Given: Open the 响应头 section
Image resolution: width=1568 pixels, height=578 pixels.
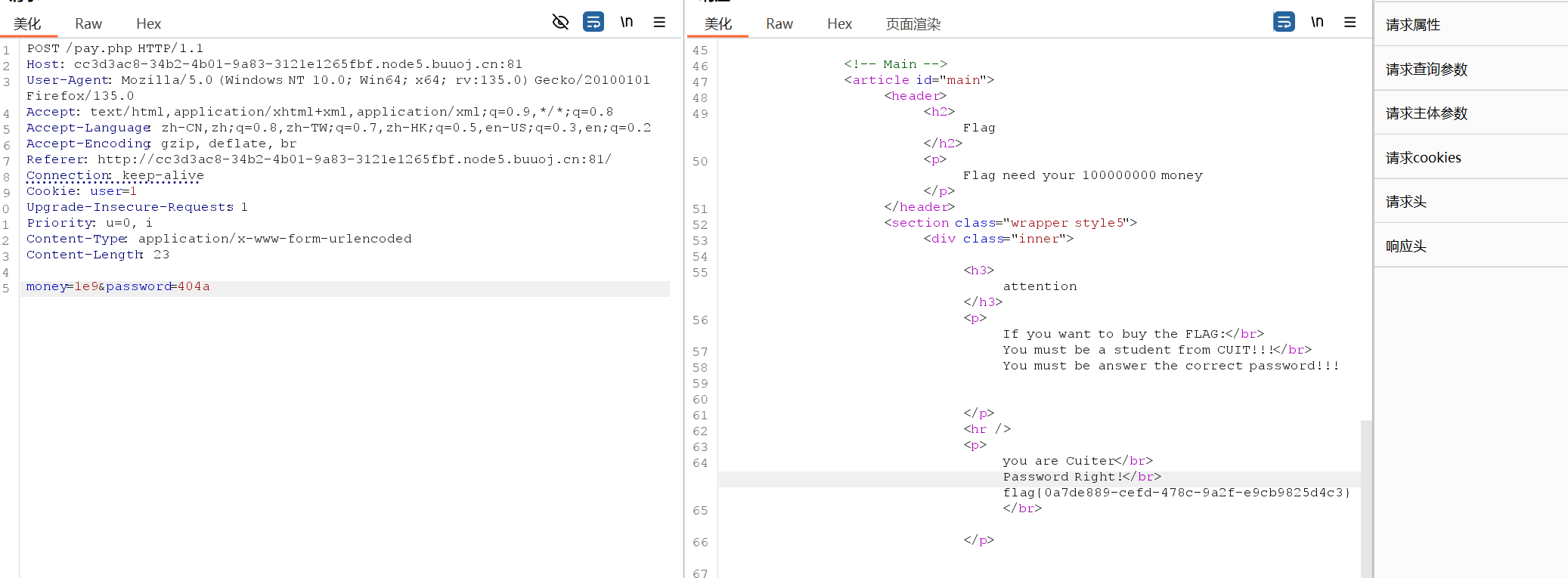Looking at the screenshot, I should click(x=1405, y=246).
